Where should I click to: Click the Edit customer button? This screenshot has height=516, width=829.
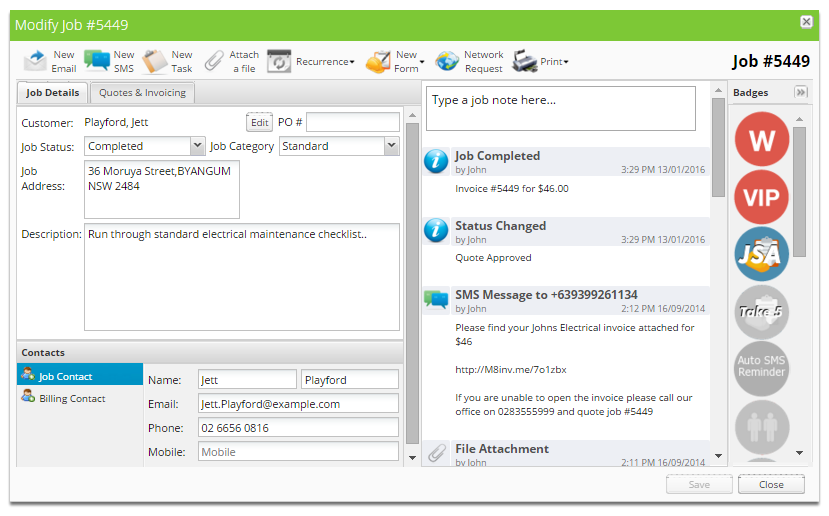coord(259,122)
